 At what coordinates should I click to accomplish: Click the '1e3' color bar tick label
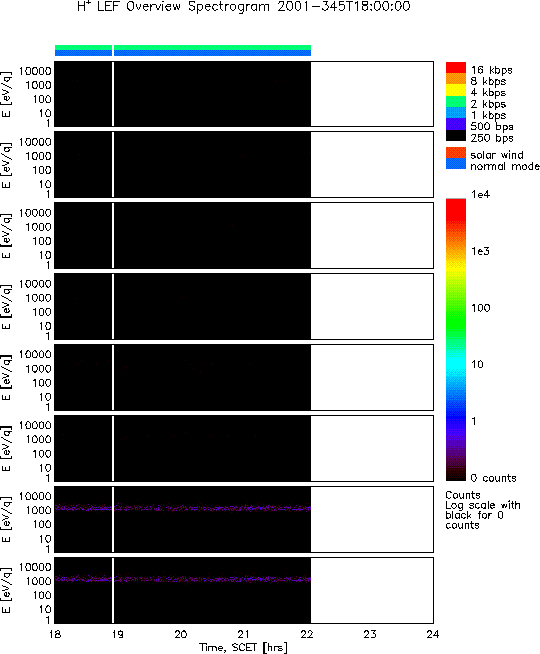click(480, 251)
